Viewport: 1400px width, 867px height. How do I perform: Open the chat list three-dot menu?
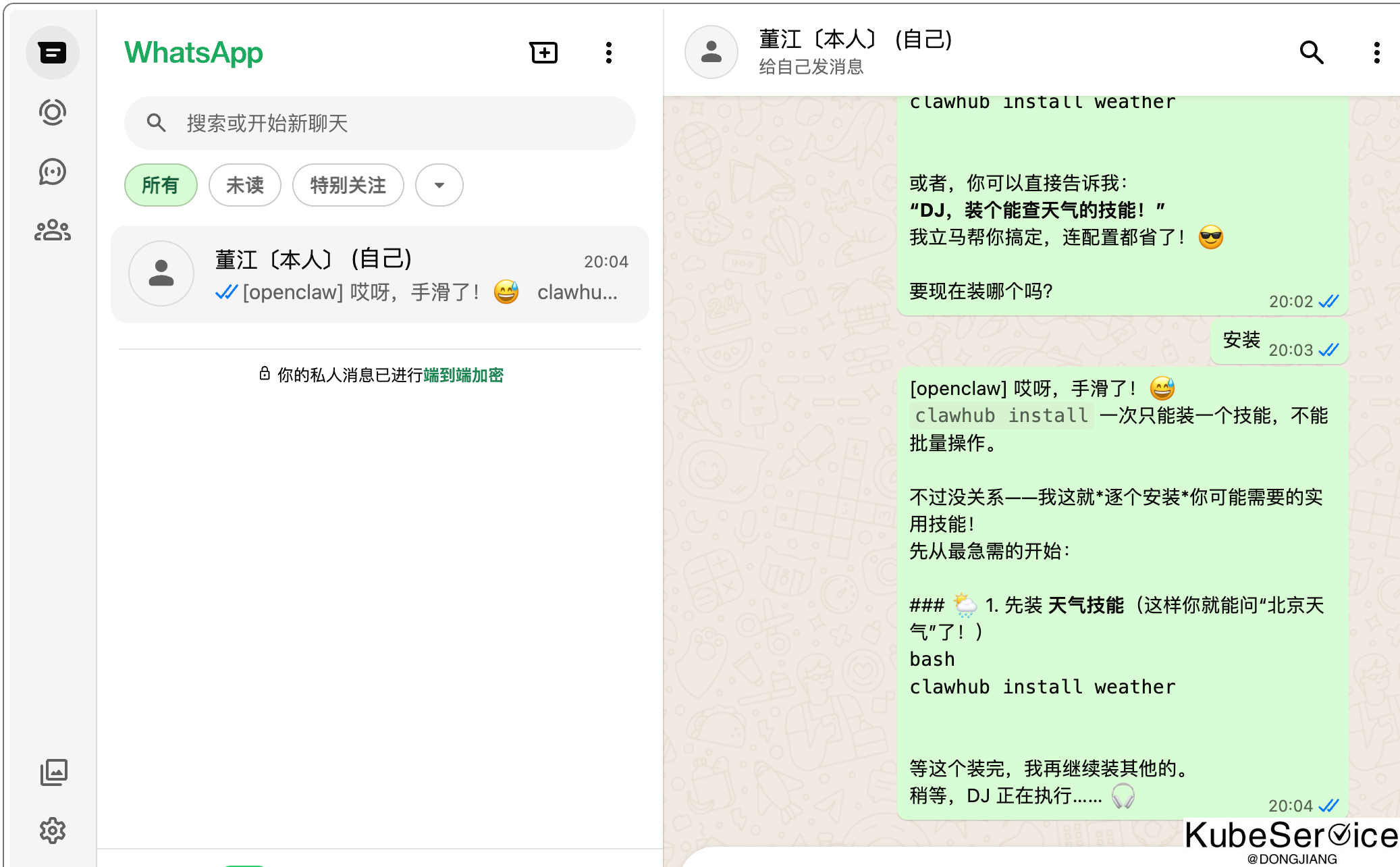point(609,53)
